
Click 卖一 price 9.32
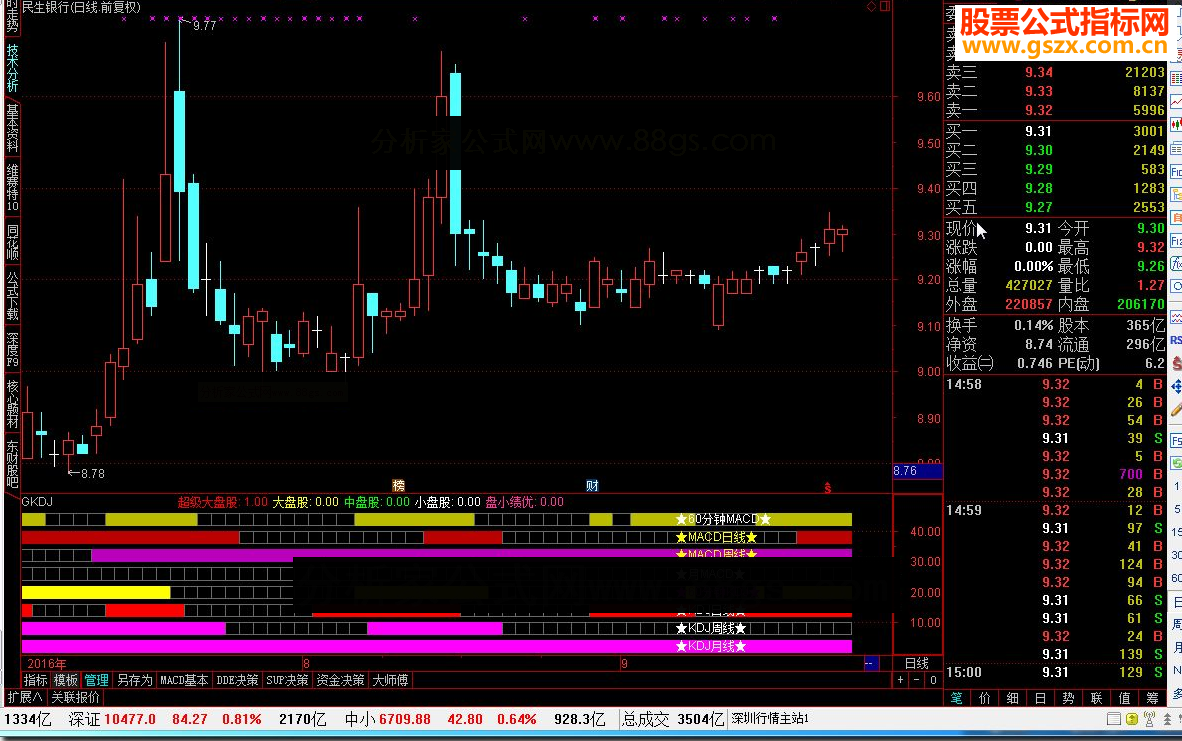click(1039, 110)
